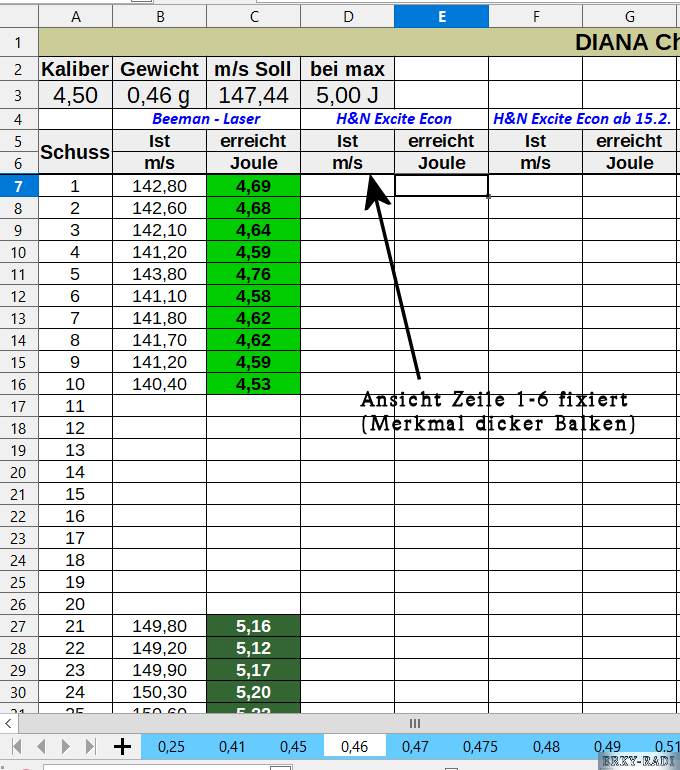Select velocity cell 149,80
The width and height of the screenshot is (680, 770).
pos(160,626)
